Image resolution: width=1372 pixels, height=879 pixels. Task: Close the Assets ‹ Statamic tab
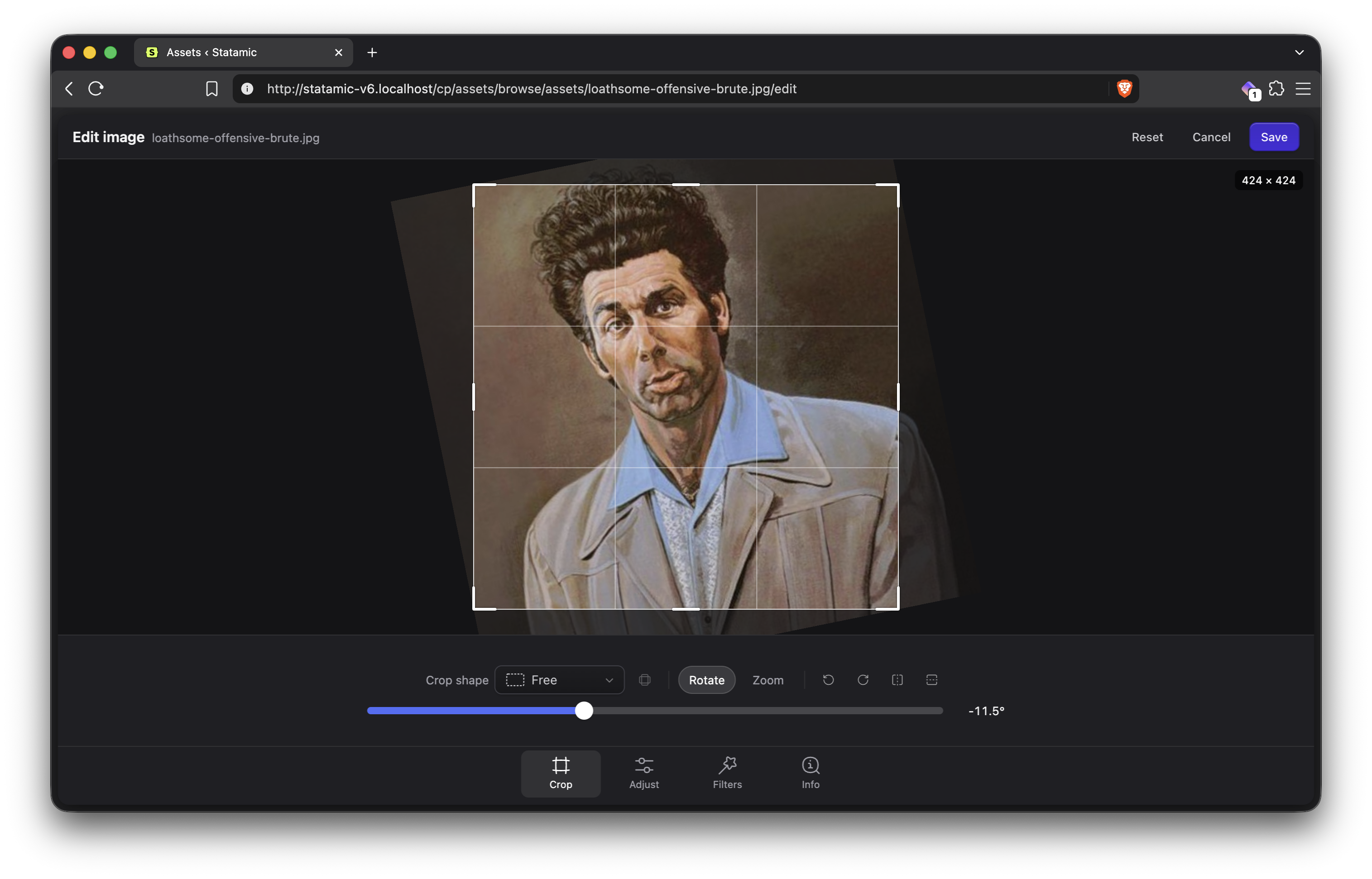[x=339, y=53]
